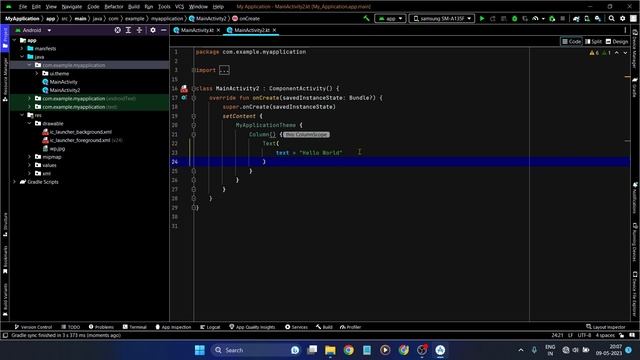Toggle Bookmarks side tool window
Viewport: 640px width, 360px height.
click(x=5, y=260)
